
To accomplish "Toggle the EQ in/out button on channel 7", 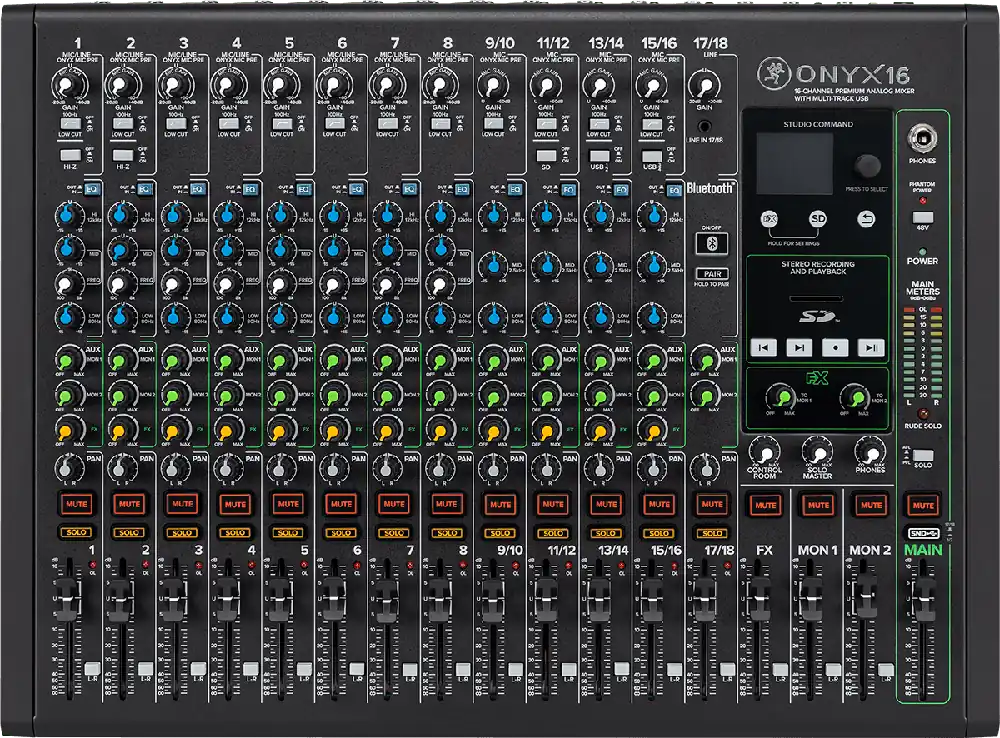I will click(x=409, y=189).
